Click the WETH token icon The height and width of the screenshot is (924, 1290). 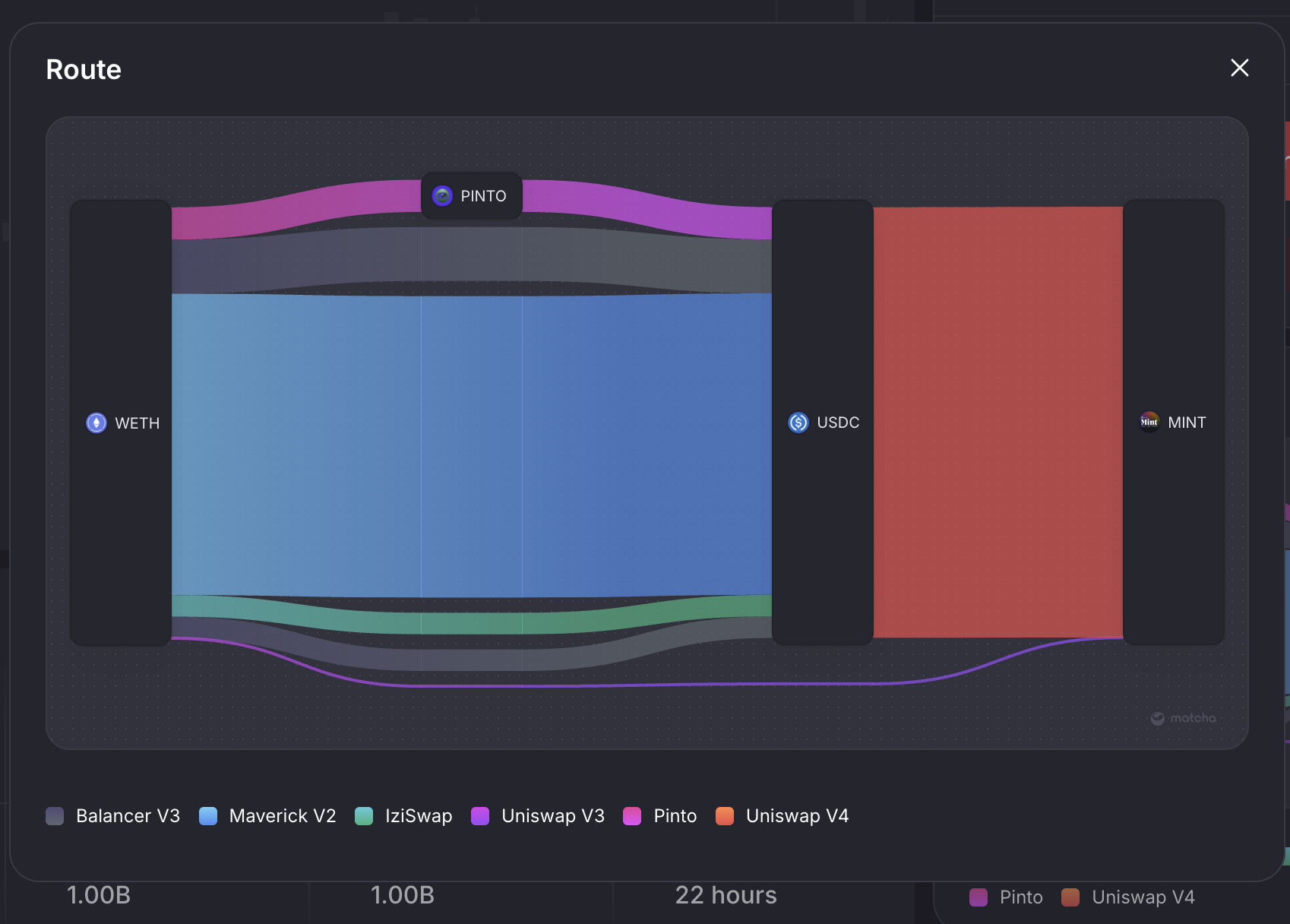point(96,422)
